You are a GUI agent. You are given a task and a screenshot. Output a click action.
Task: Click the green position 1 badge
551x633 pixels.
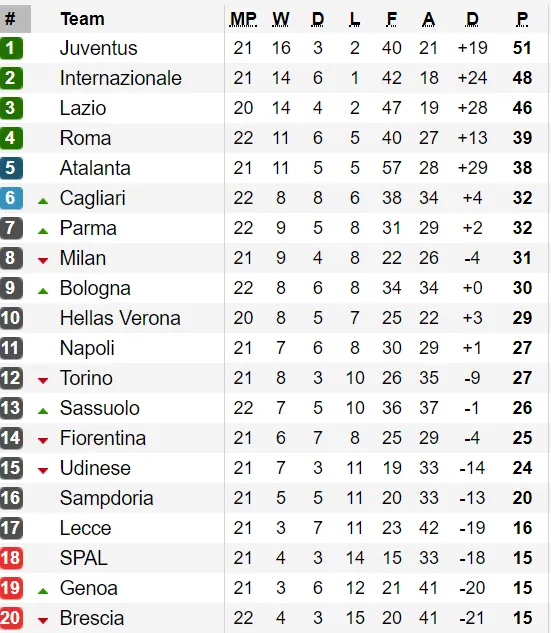point(11,48)
